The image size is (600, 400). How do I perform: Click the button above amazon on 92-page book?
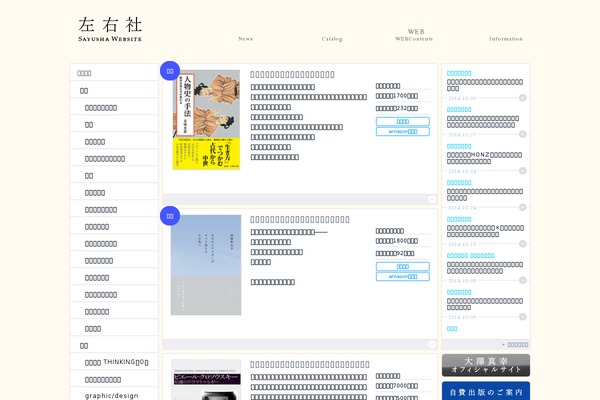coord(403,266)
